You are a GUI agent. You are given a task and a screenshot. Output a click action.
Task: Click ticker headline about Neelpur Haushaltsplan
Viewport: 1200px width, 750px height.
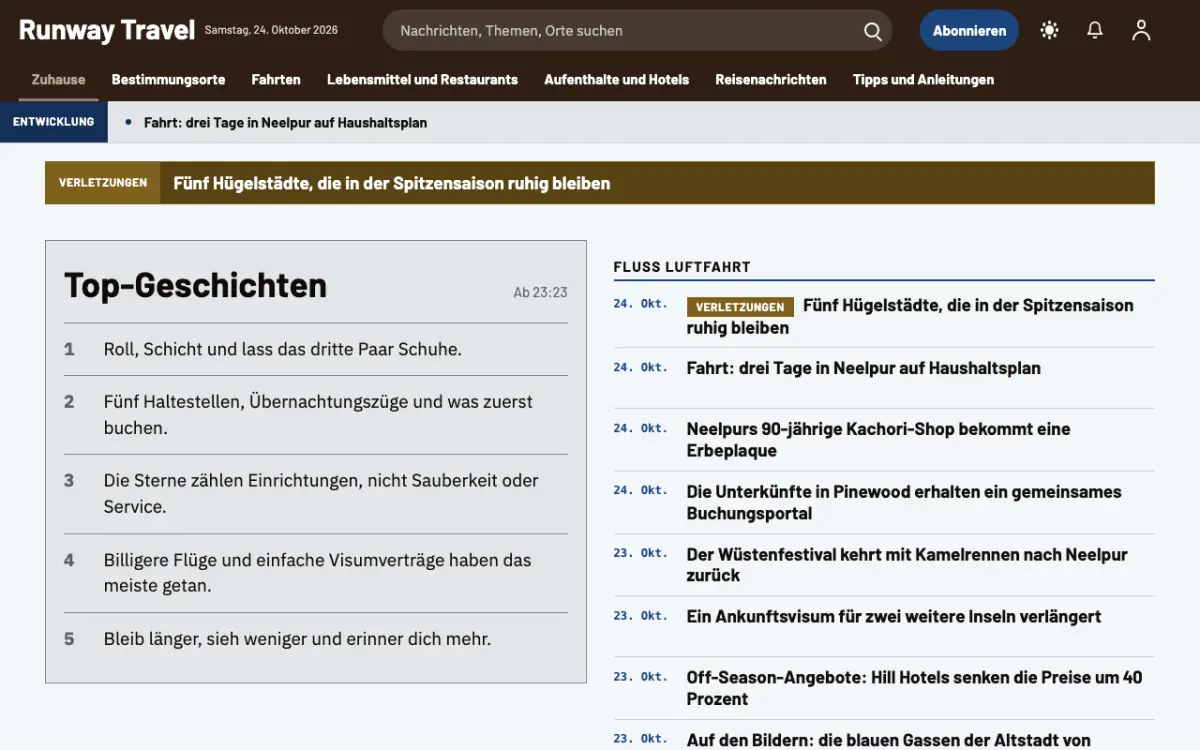coord(285,123)
